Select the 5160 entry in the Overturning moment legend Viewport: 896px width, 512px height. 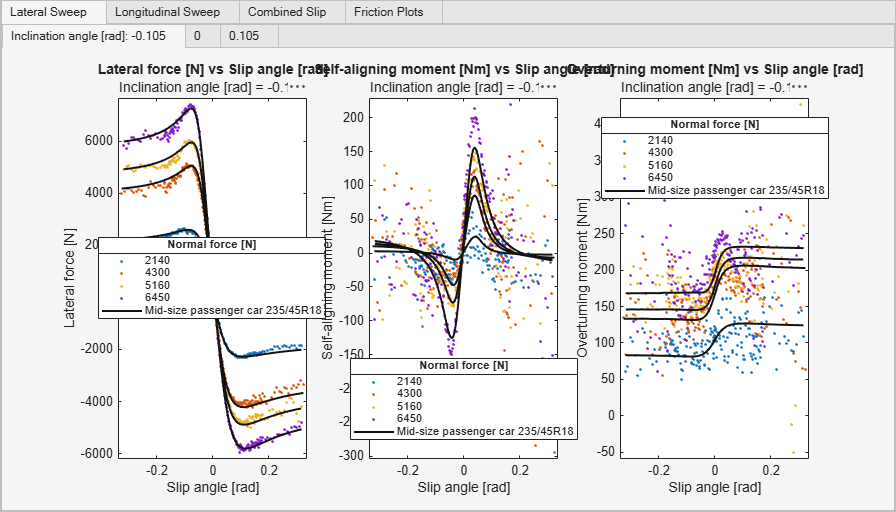point(660,165)
